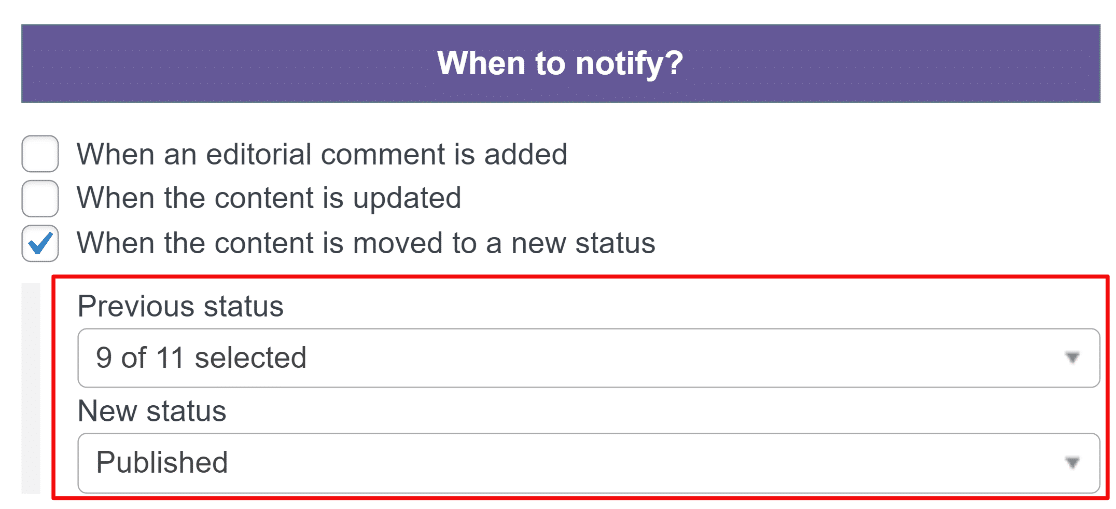Screen dimensions: 1116x509
Task: Open the Previous status select box
Action: (x=588, y=358)
